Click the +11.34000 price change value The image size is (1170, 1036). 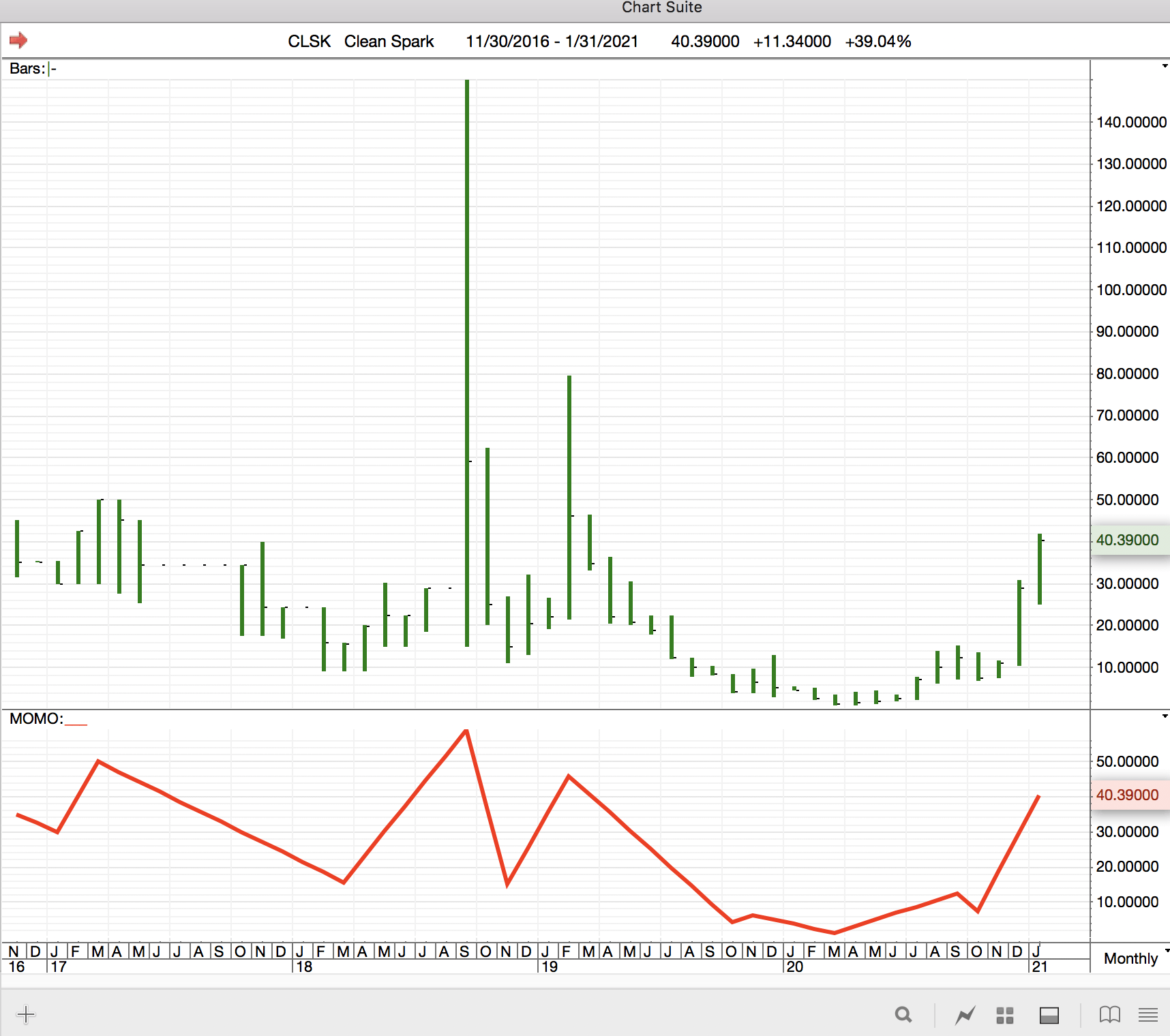(x=792, y=42)
